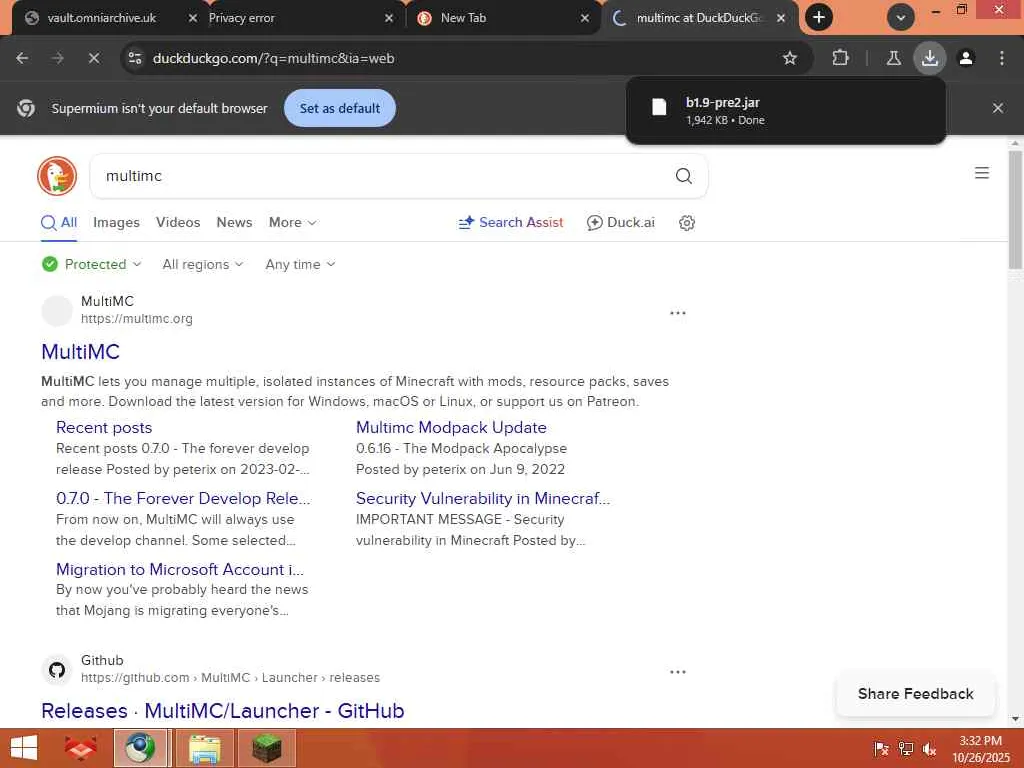Click the network tray icon
Image resolution: width=1024 pixels, height=768 pixels.
[x=906, y=749]
